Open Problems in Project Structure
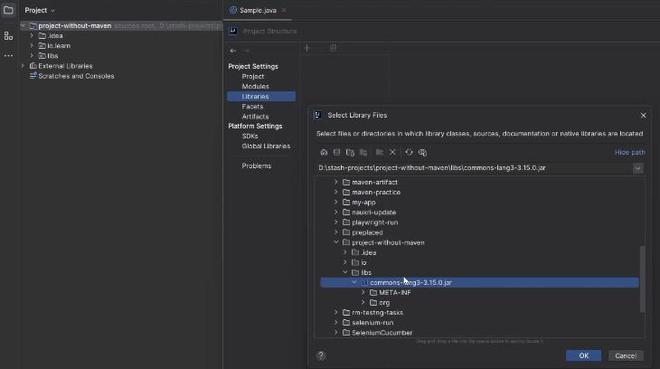 [x=256, y=166]
